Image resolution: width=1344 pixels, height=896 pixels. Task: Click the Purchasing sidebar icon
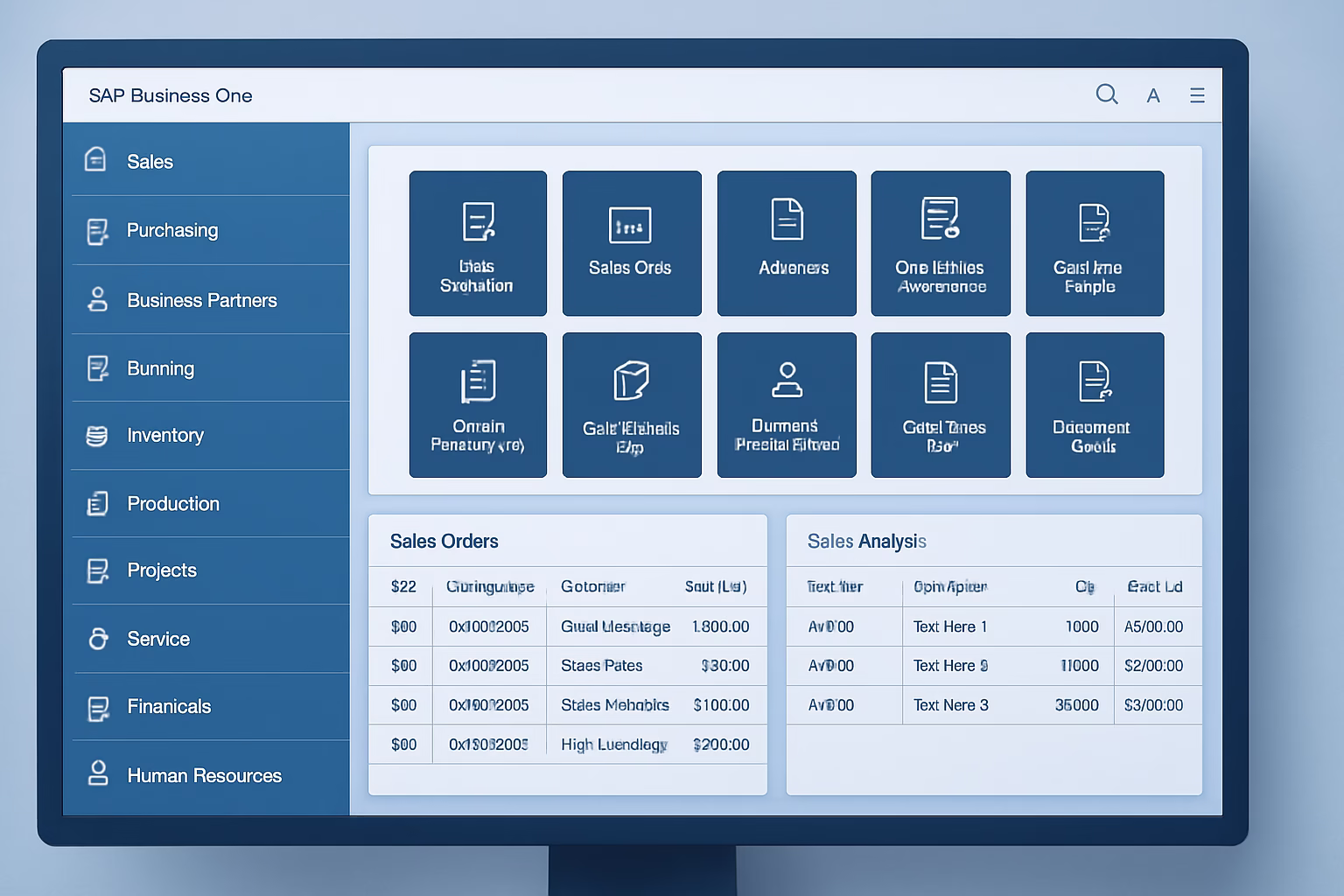[x=97, y=231]
